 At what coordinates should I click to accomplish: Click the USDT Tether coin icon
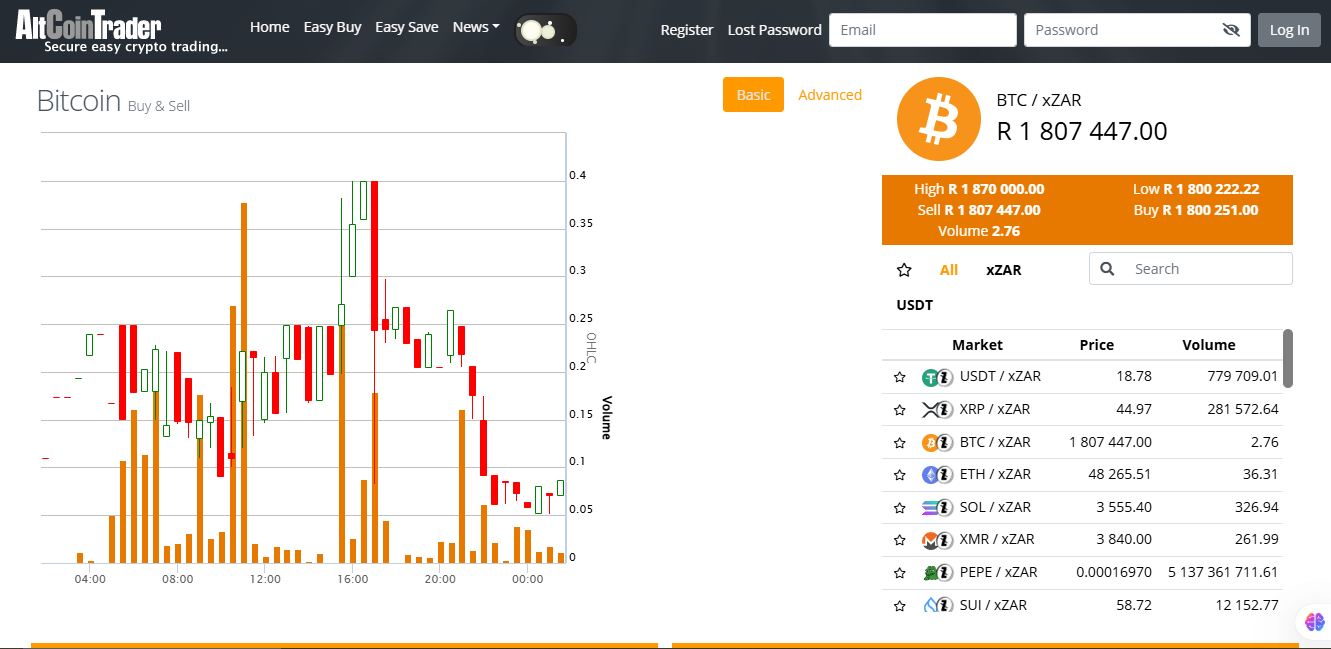click(930, 377)
